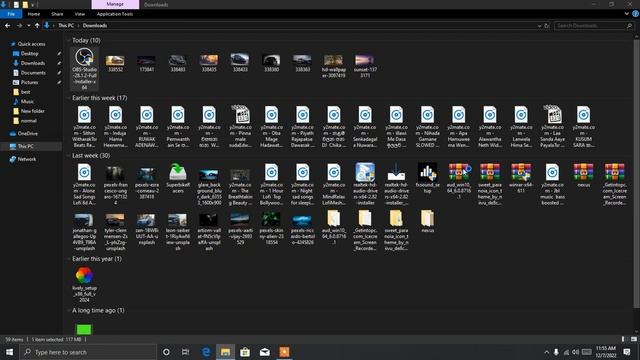Click the Search Downloads field
Image resolution: width=640 pixels, height=360 pixels.
[x=594, y=26]
